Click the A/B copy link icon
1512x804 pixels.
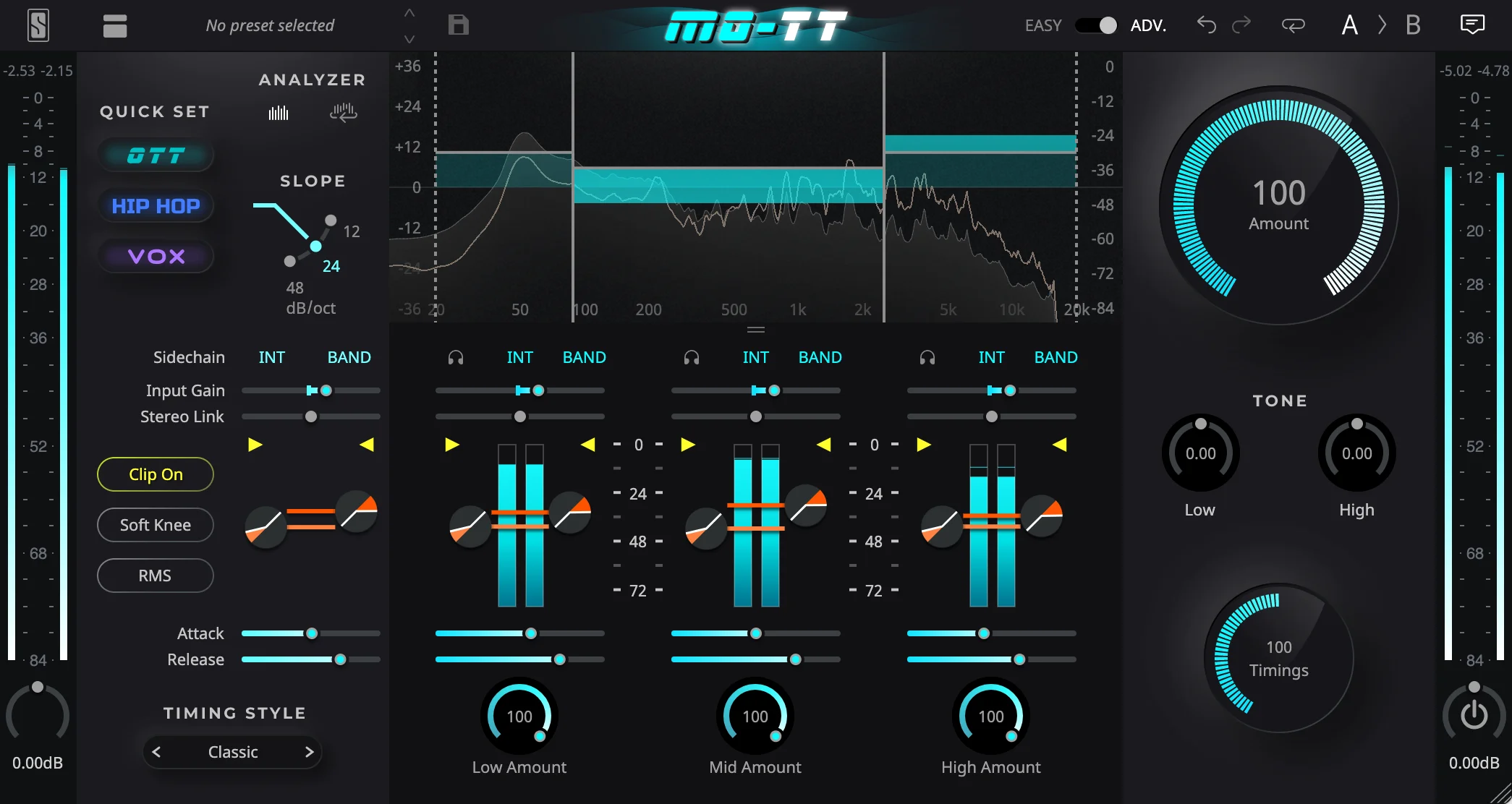[1294, 26]
